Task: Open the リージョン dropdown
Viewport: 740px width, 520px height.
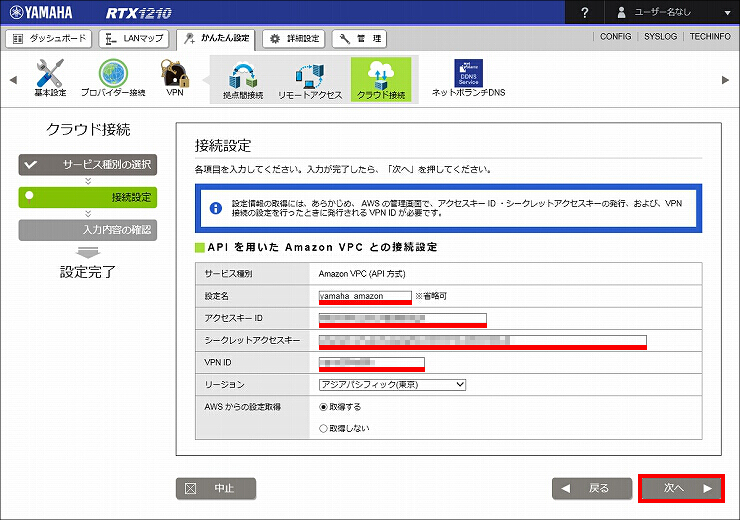Action: coord(392,385)
